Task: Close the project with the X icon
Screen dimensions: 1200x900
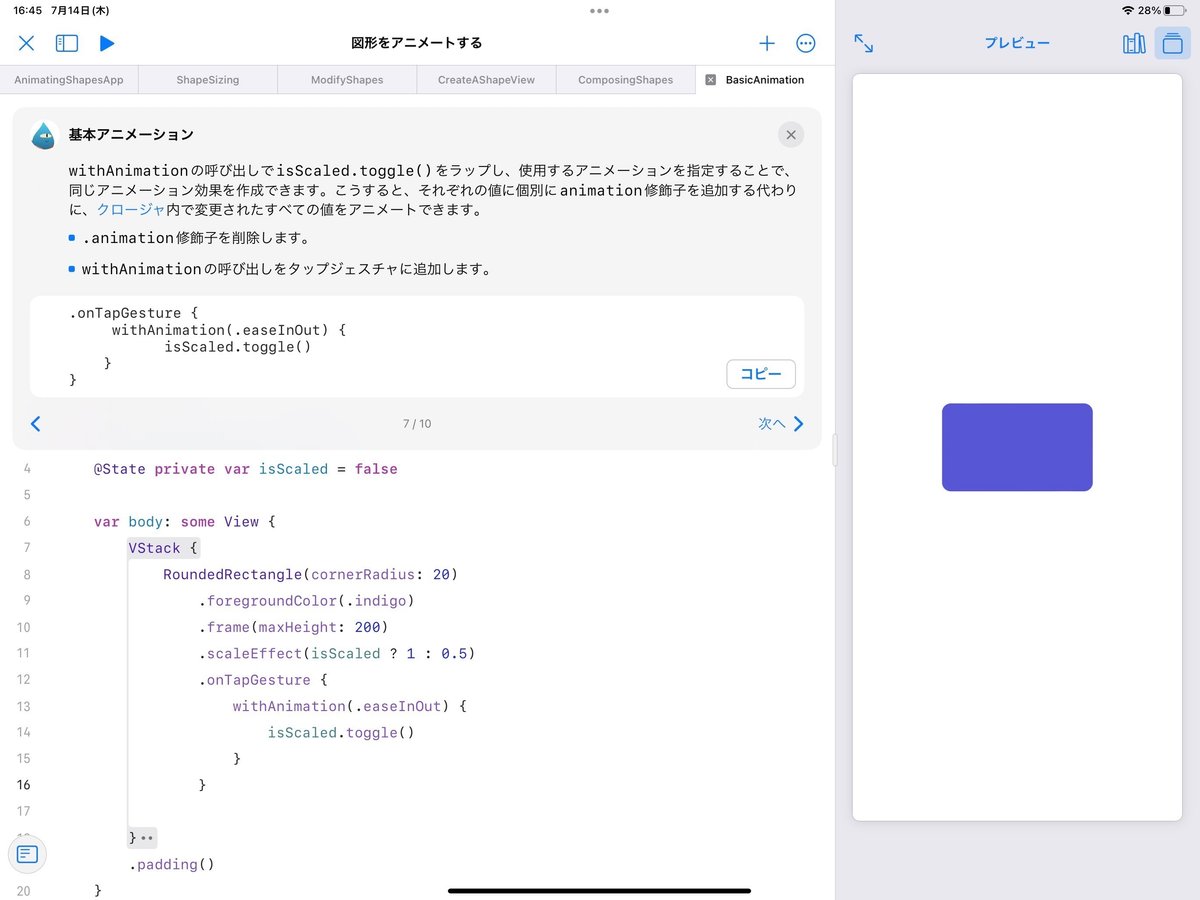Action: point(27,43)
